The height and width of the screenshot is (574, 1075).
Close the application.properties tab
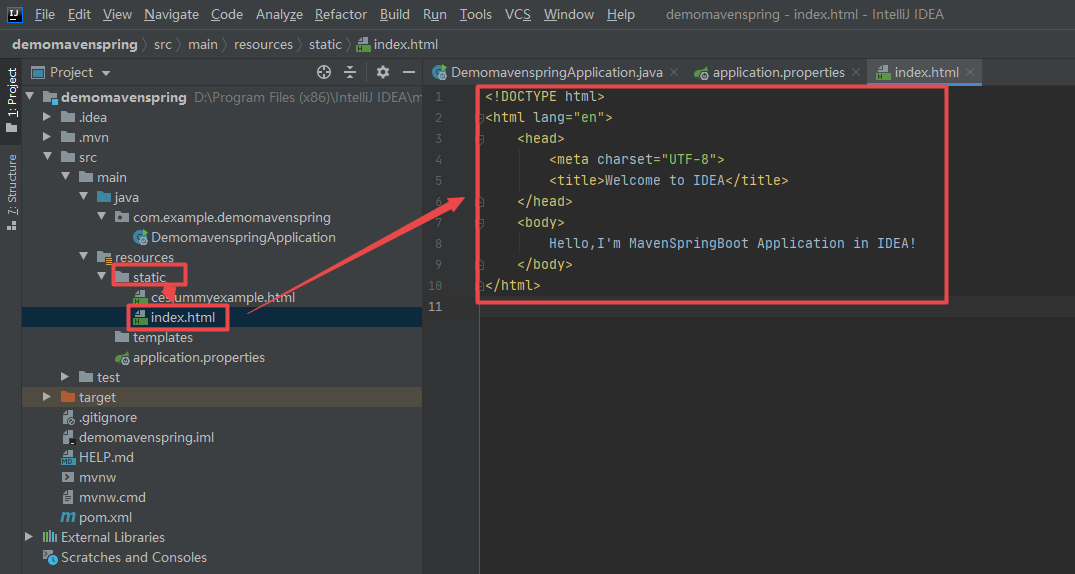tap(856, 72)
